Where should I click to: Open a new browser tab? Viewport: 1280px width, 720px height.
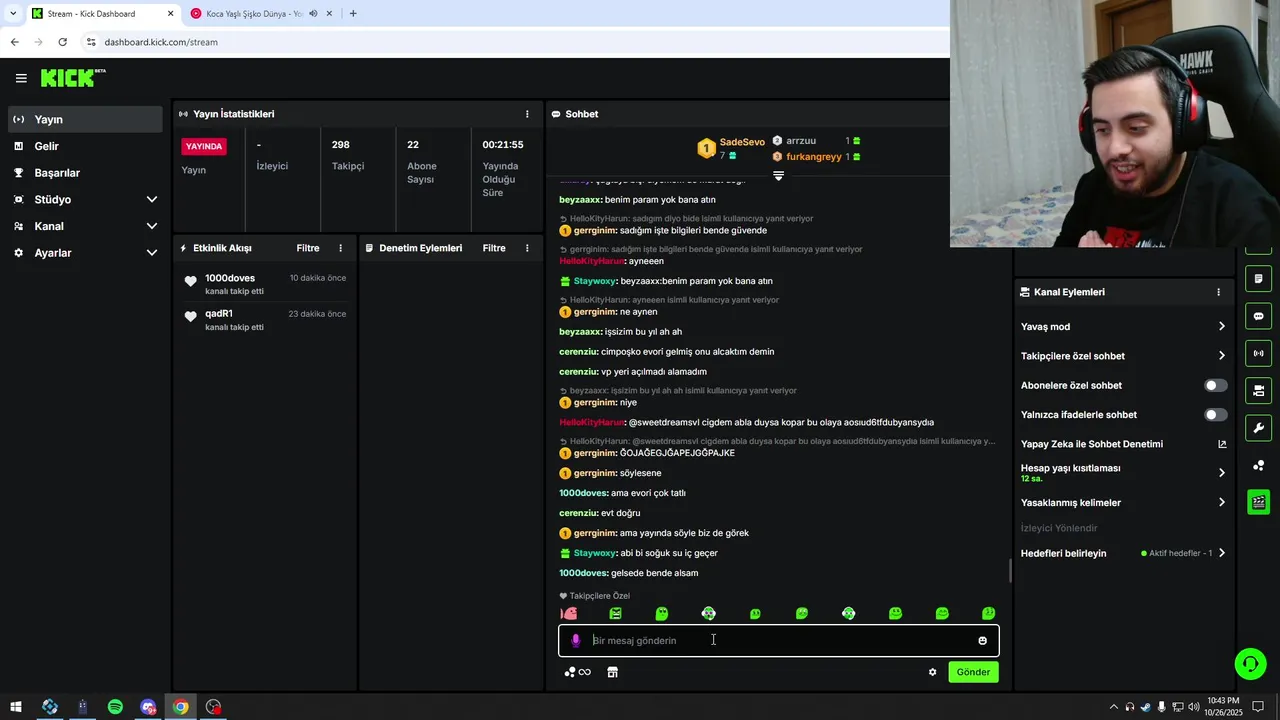point(353,13)
